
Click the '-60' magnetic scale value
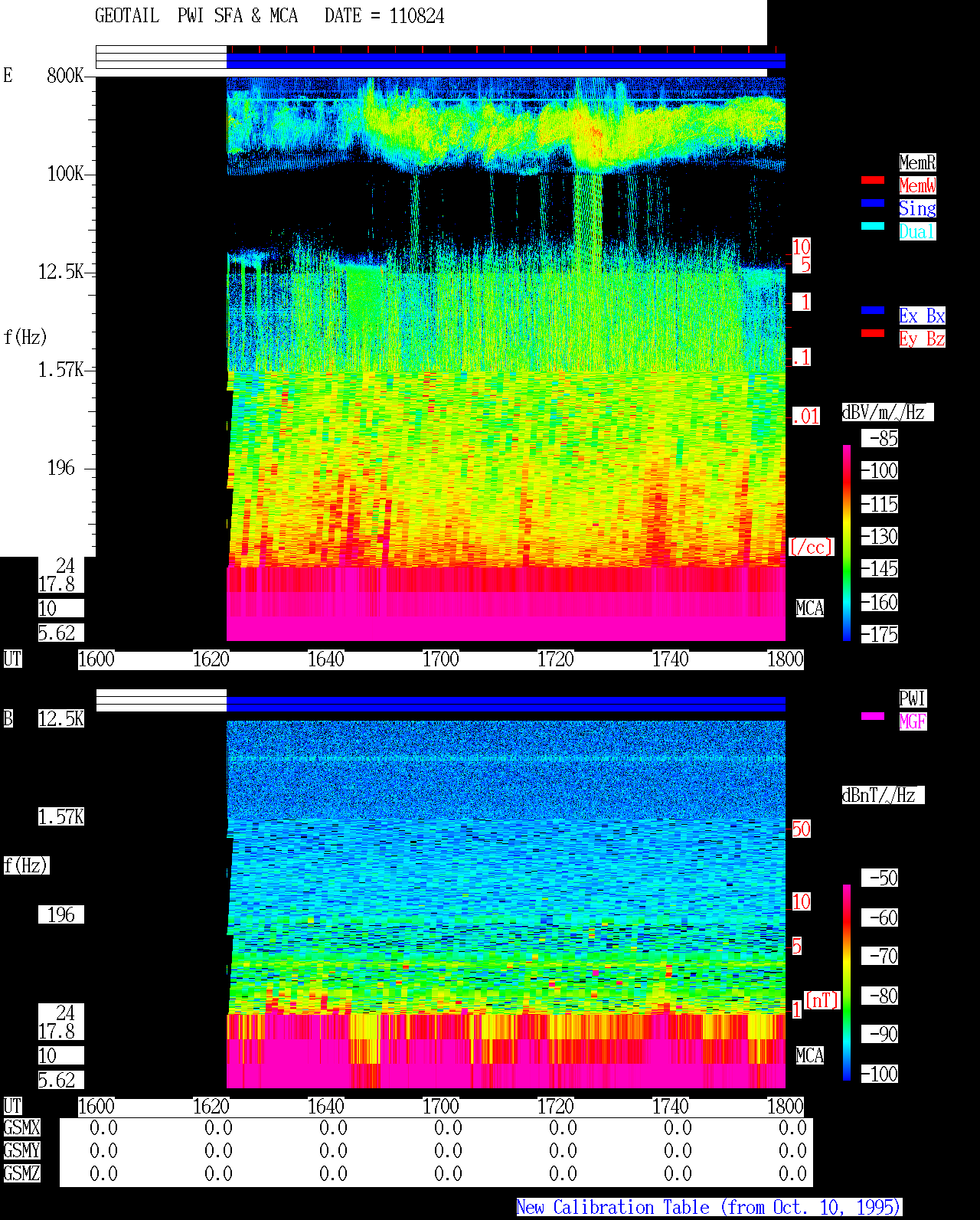880,917
